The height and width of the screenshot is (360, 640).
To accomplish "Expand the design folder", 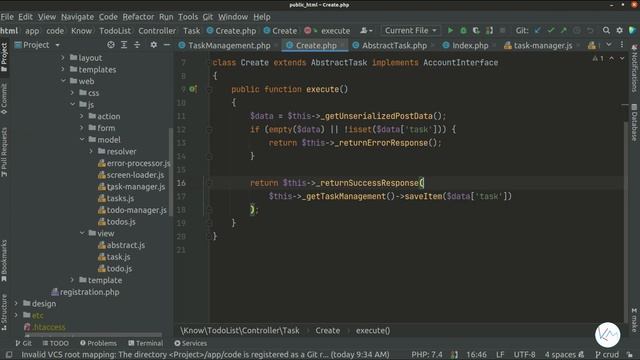I will 16,303.
